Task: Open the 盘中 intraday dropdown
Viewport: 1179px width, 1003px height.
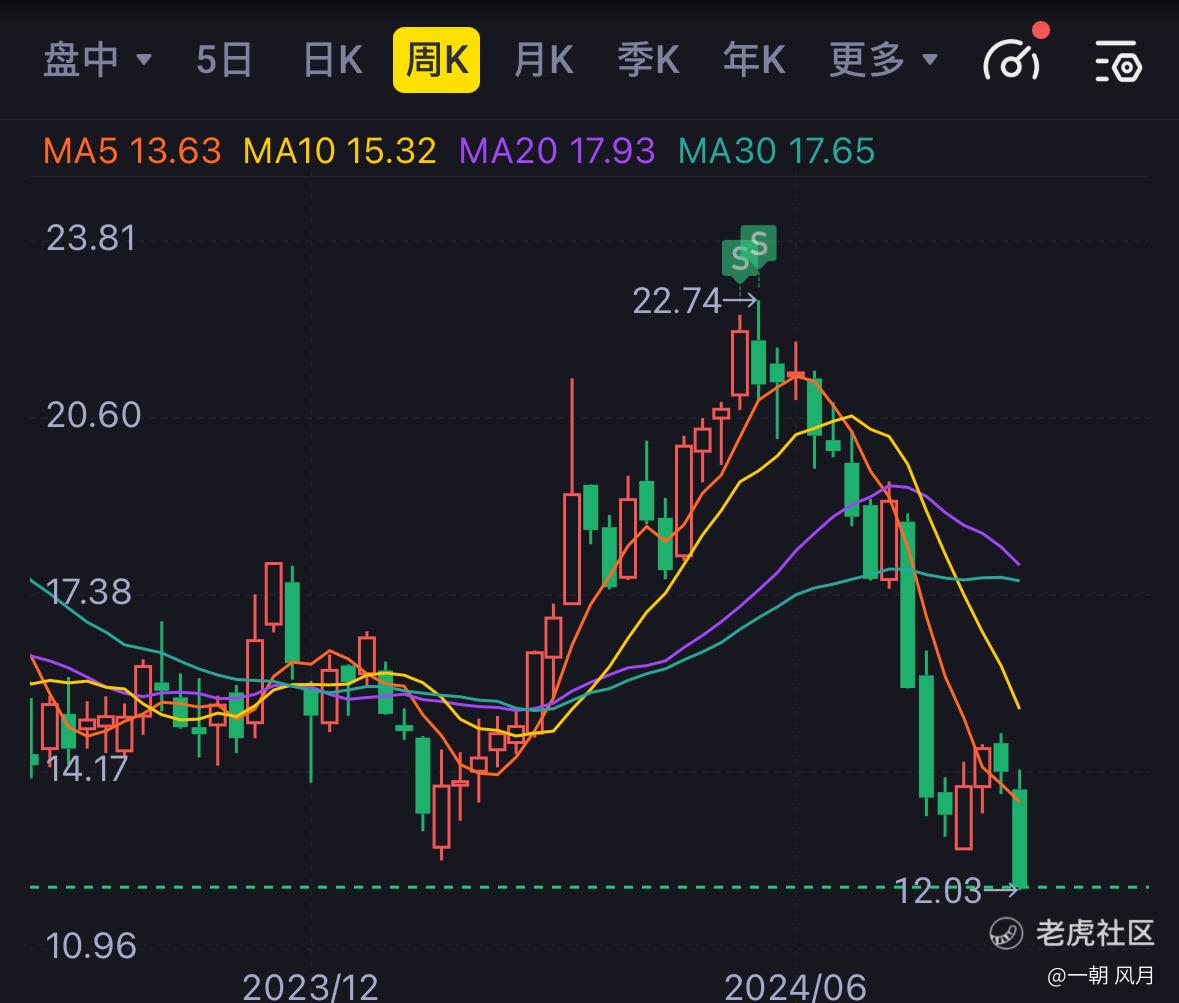Action: click(97, 59)
